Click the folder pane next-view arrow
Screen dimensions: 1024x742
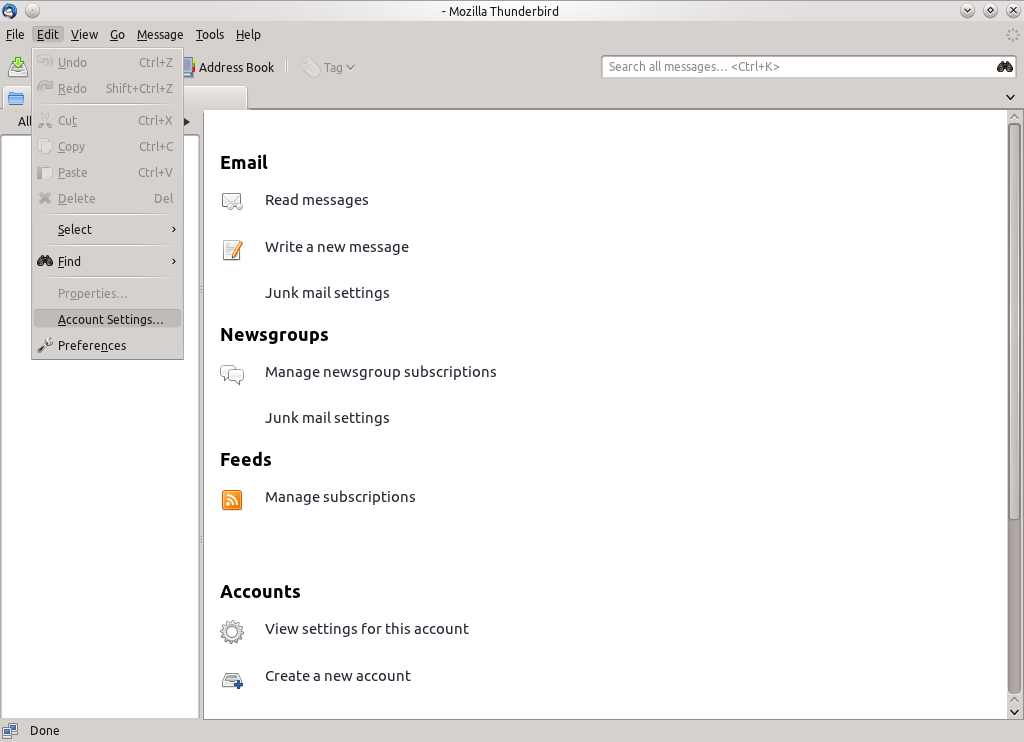(187, 121)
